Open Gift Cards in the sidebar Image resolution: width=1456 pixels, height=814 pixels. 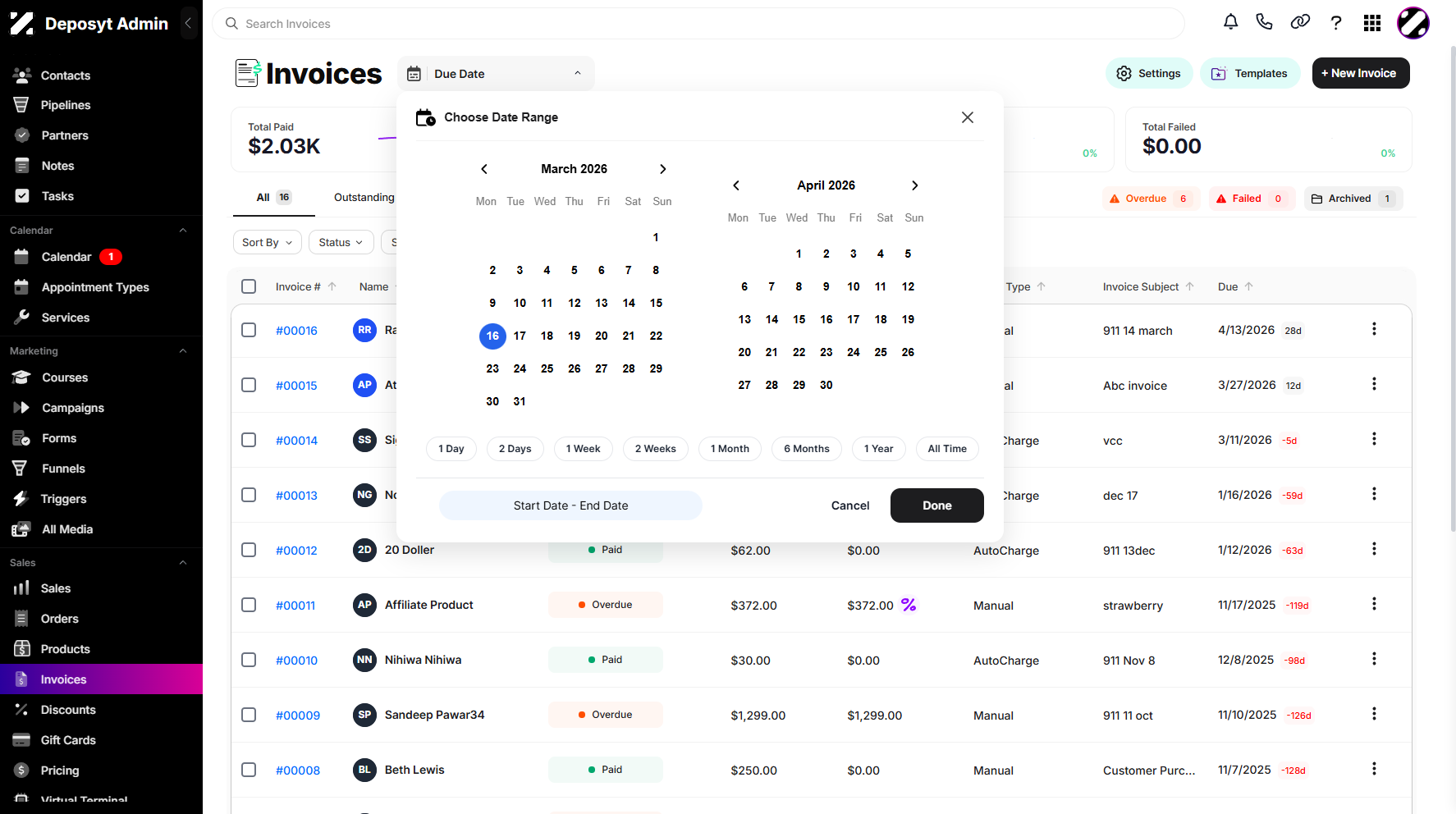68,740
